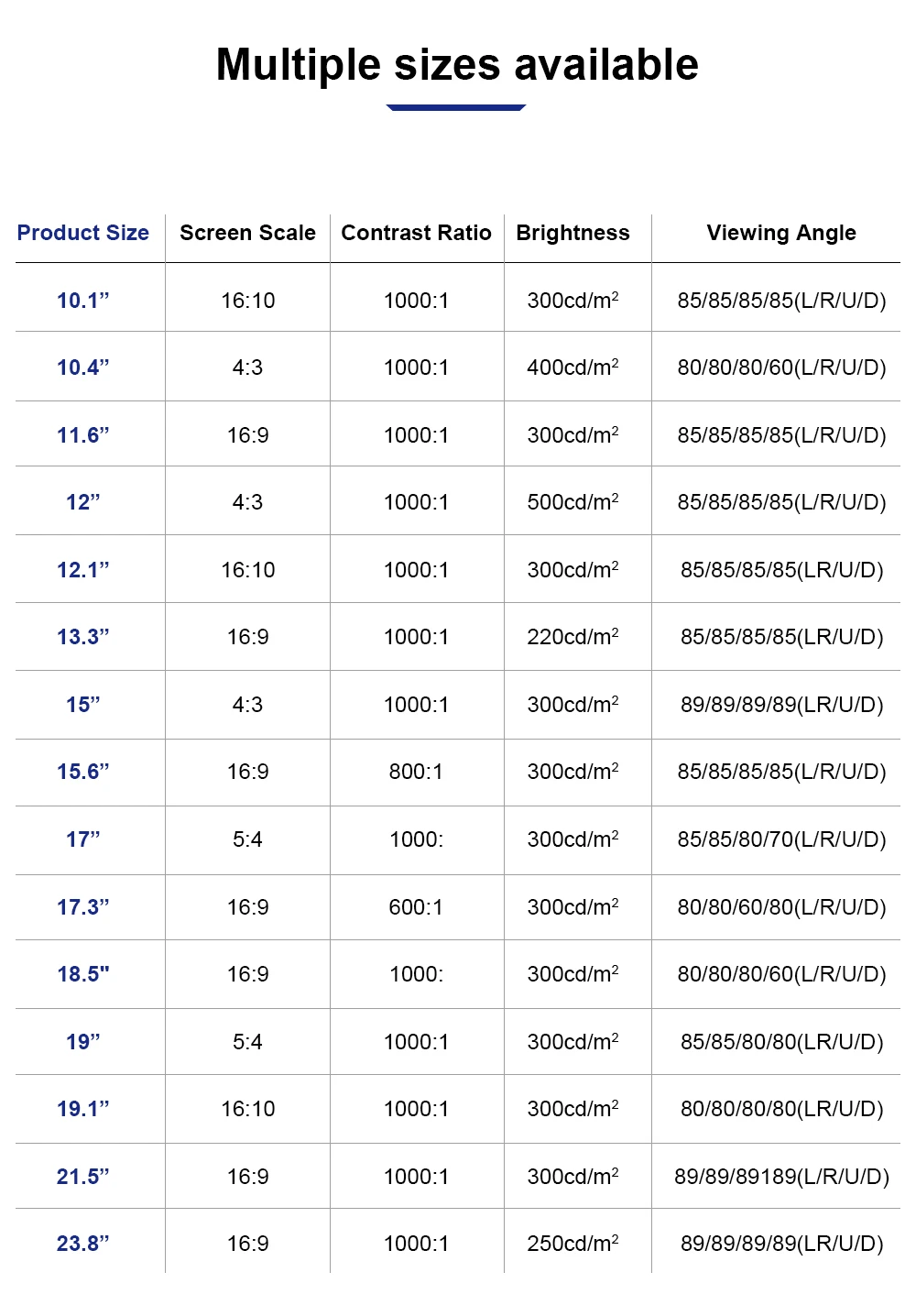Click the 80/80/60/80 viewing angle value
The width and height of the screenshot is (916, 1316).
click(781, 907)
